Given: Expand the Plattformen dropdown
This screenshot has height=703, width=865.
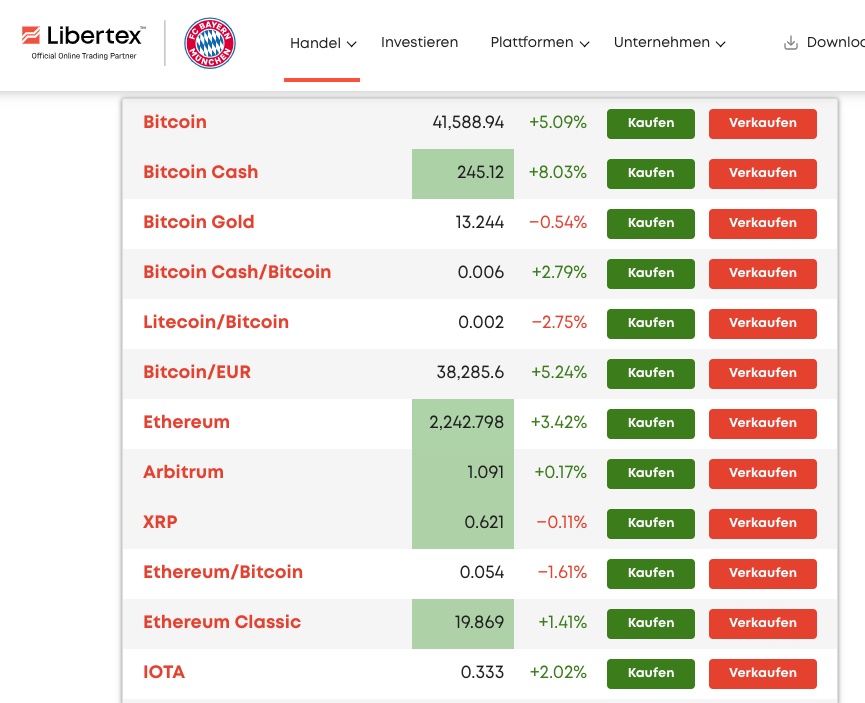Looking at the screenshot, I should (x=537, y=43).
